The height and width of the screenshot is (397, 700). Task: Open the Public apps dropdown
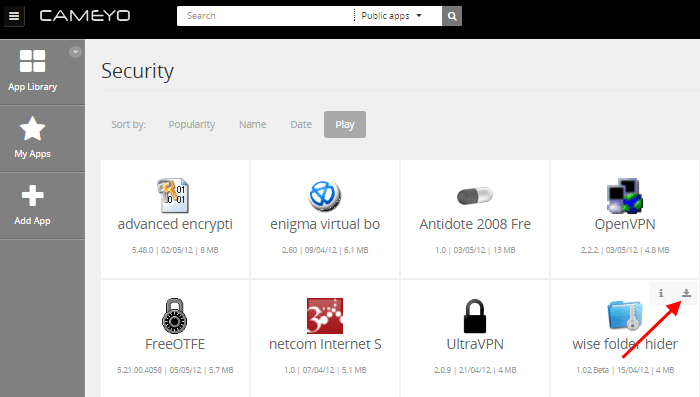391,16
